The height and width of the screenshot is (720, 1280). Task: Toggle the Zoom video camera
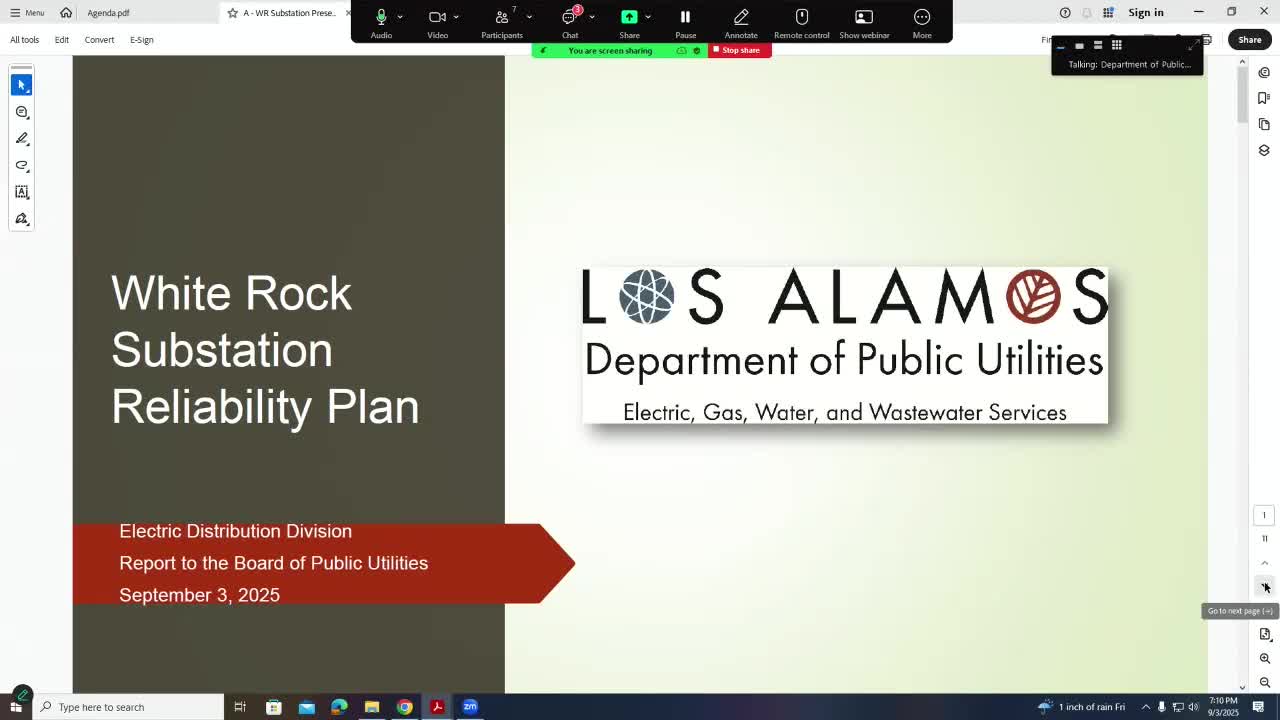click(x=437, y=22)
